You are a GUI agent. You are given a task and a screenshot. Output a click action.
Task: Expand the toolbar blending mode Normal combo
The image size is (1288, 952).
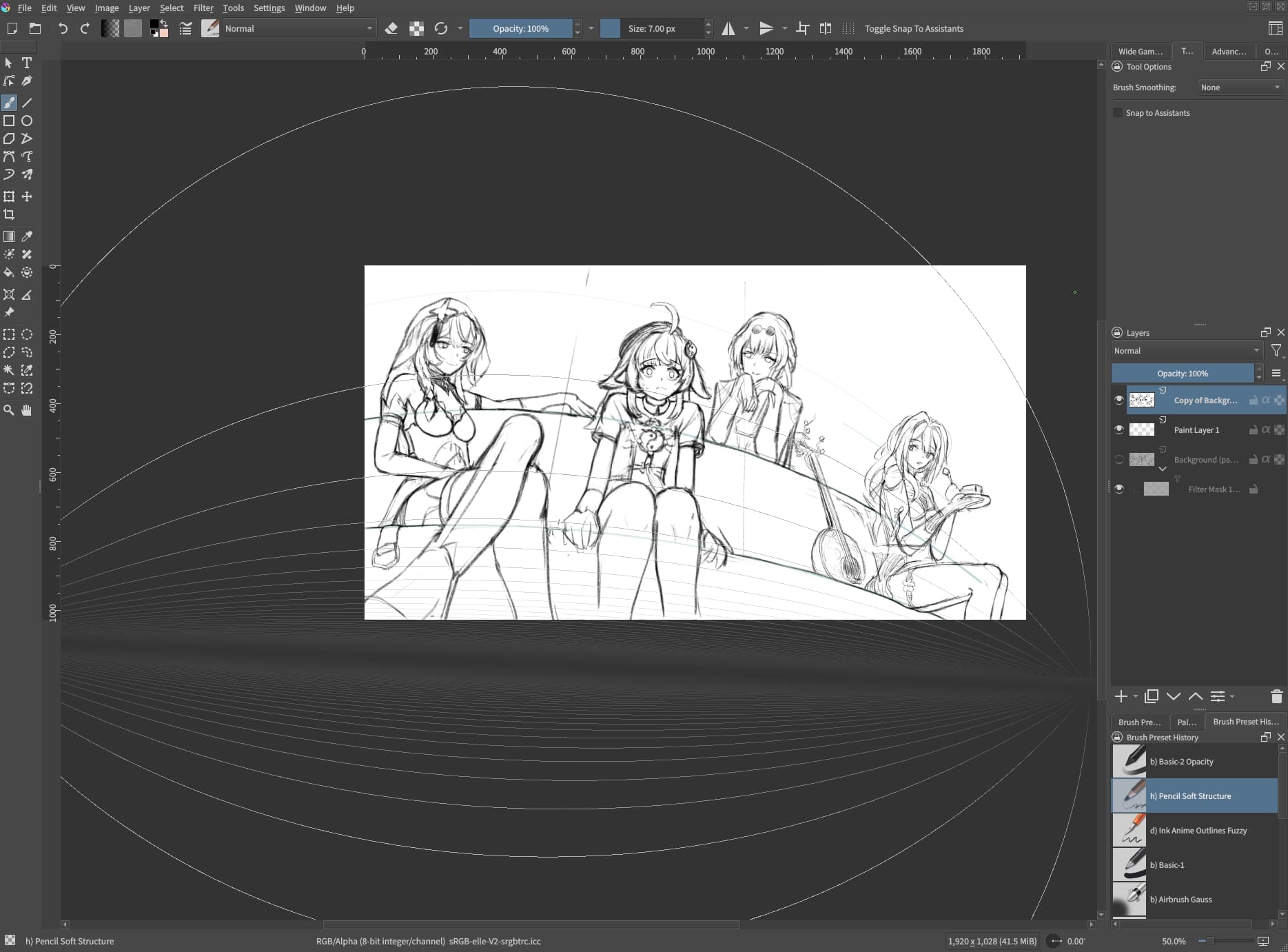pyautogui.click(x=298, y=28)
